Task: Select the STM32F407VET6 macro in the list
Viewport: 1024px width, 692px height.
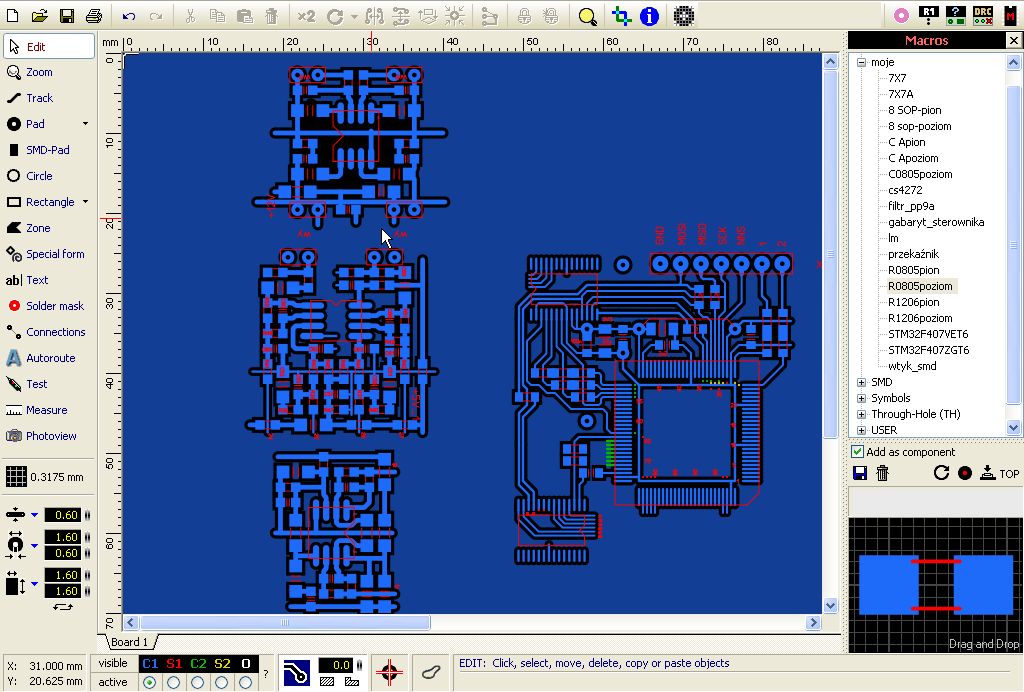Action: [x=928, y=334]
